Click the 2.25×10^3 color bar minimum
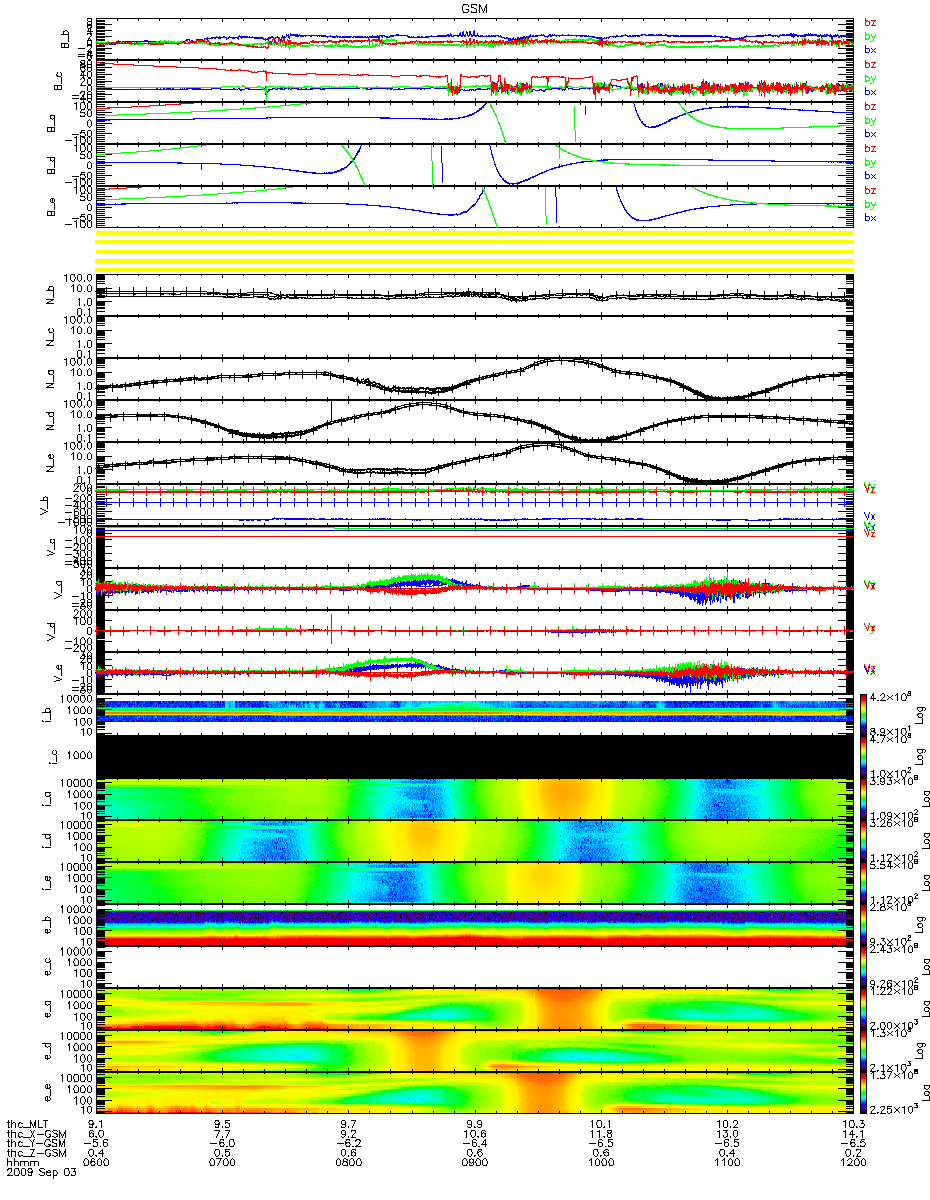The height and width of the screenshot is (1200, 930). click(894, 1110)
